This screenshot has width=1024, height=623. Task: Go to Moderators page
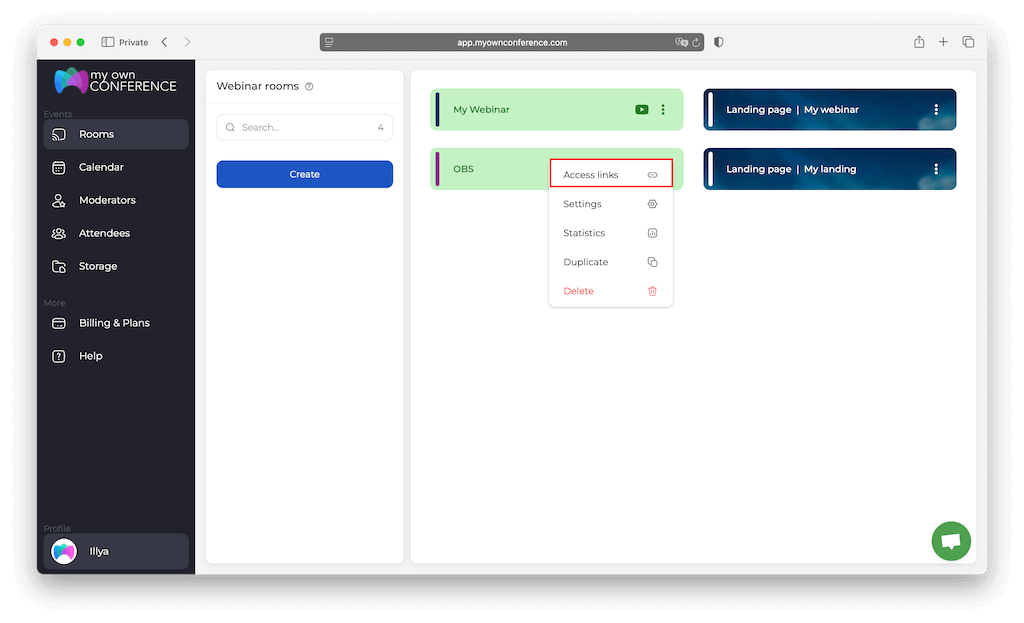click(x=116, y=200)
